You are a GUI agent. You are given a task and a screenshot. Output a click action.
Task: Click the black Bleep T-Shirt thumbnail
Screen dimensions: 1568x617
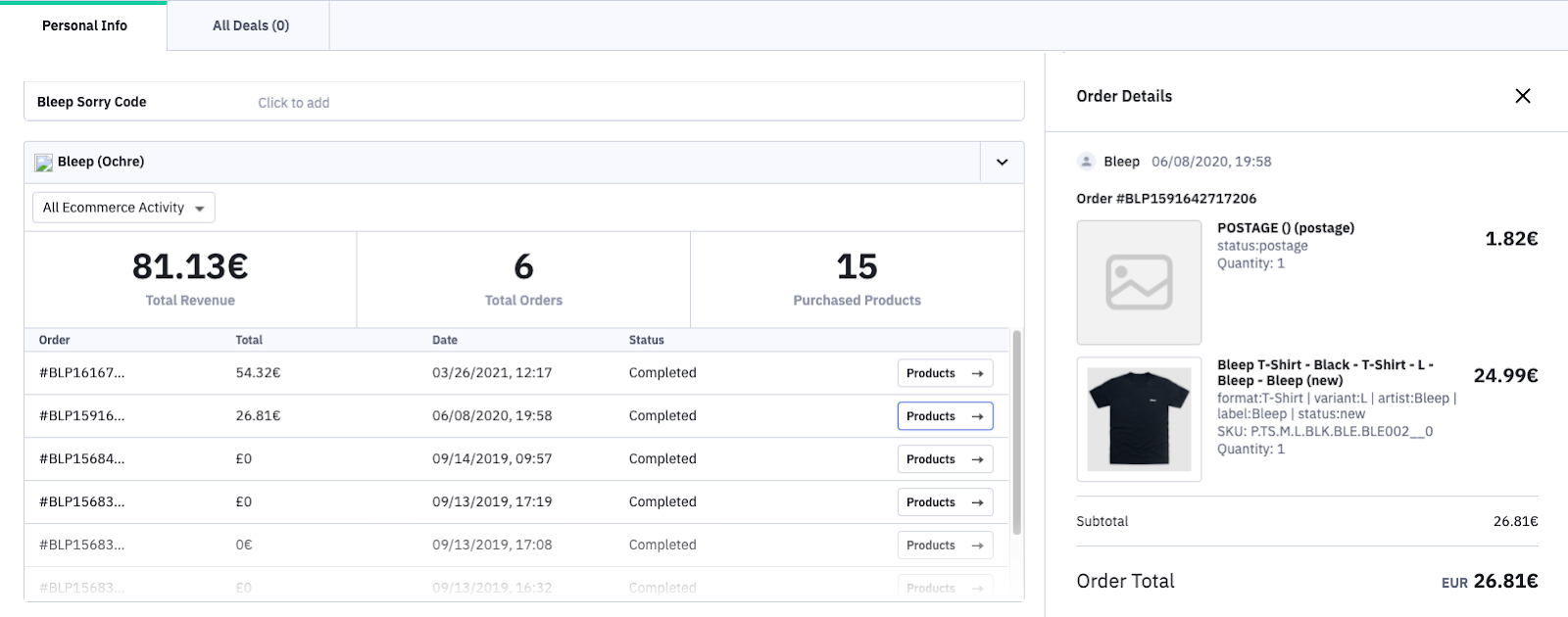point(1138,419)
